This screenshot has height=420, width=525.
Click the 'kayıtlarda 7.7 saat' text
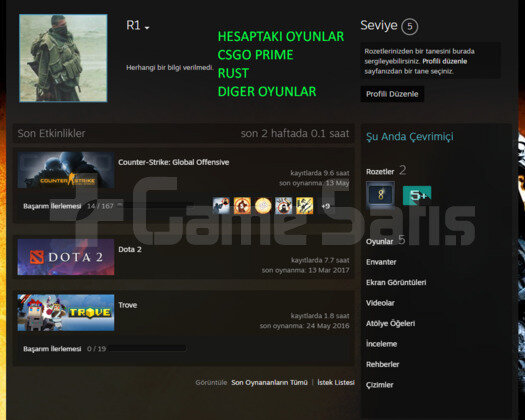(x=320, y=260)
